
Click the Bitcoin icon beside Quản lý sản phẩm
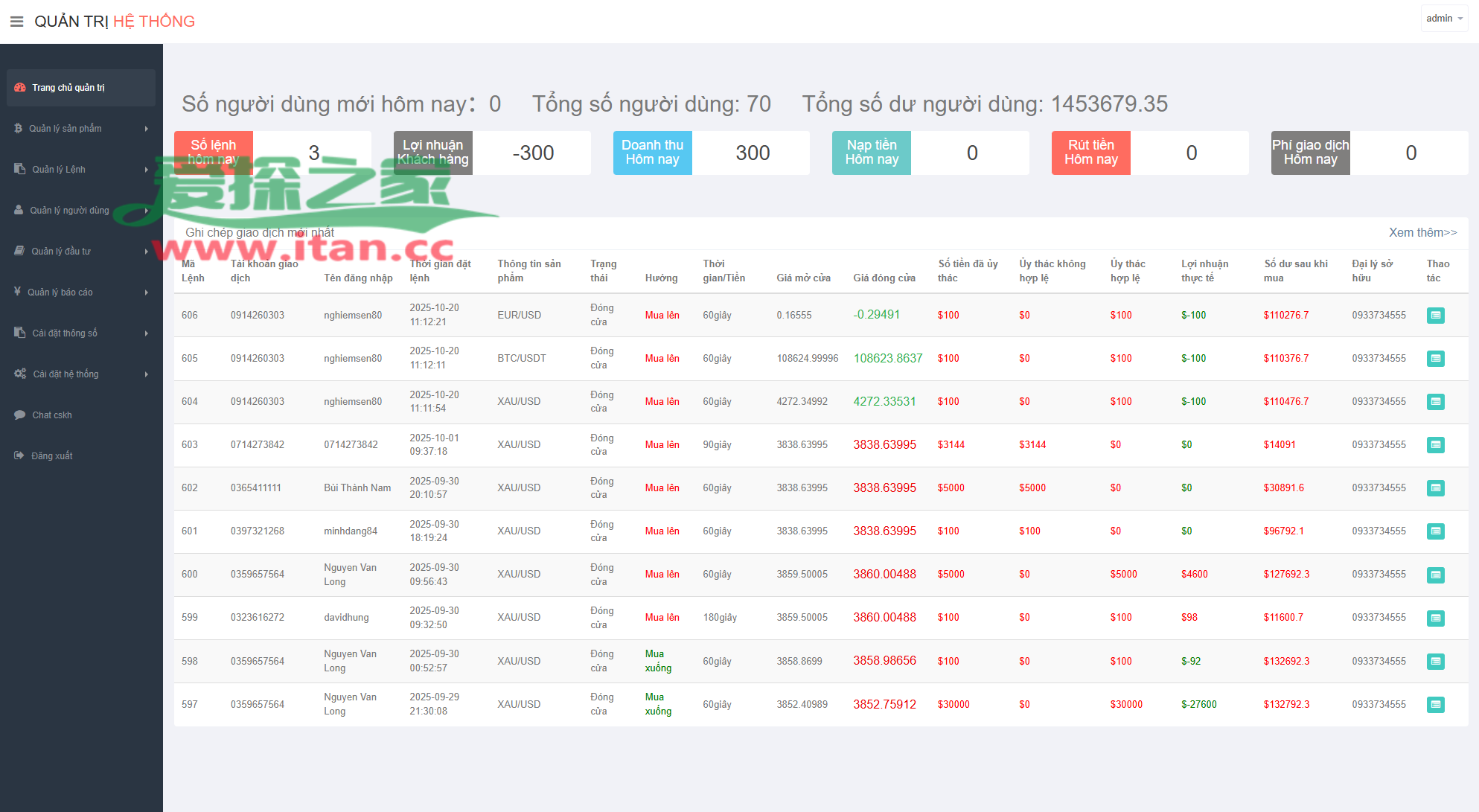(19, 129)
